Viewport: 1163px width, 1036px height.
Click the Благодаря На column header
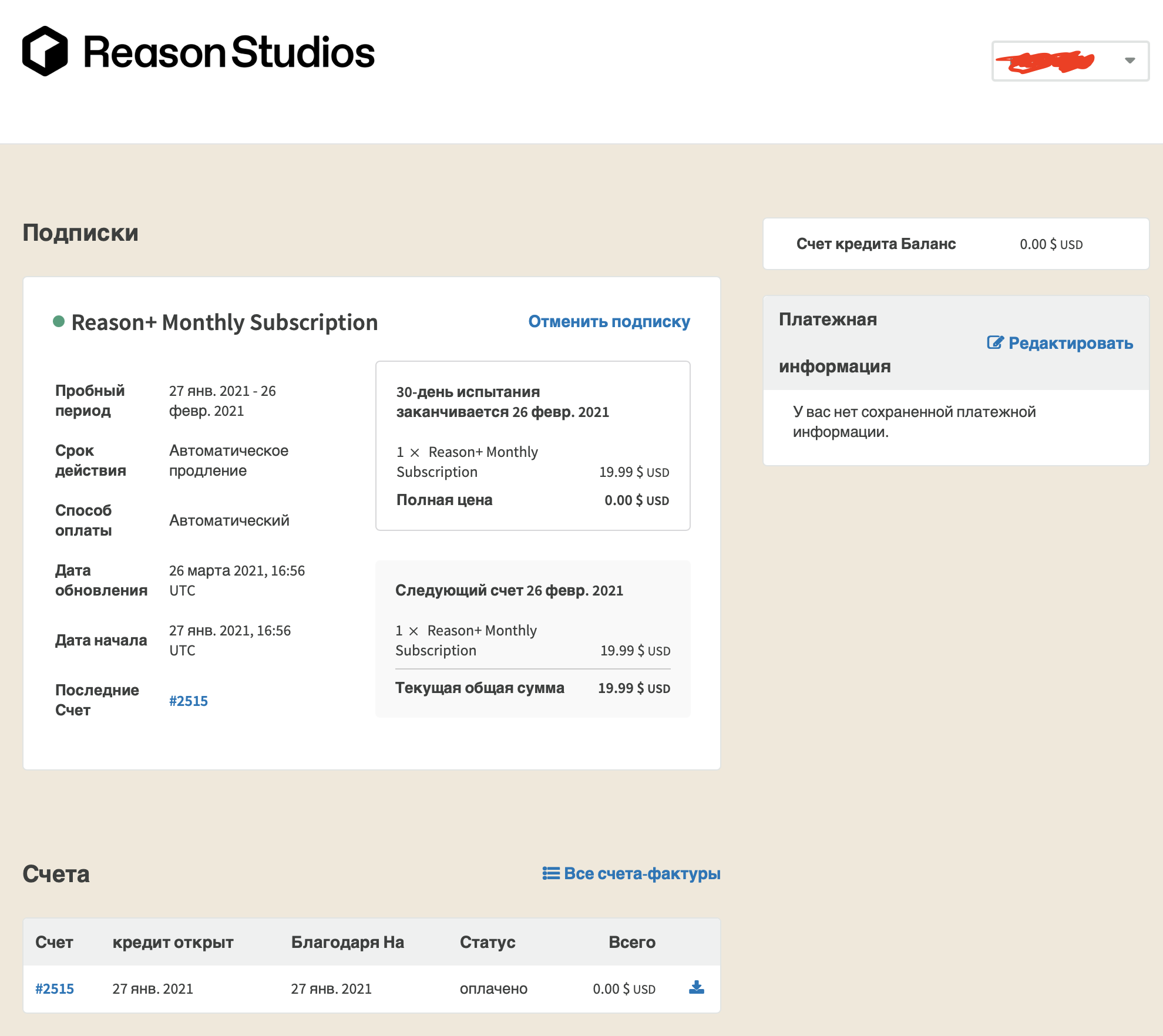coord(348,942)
